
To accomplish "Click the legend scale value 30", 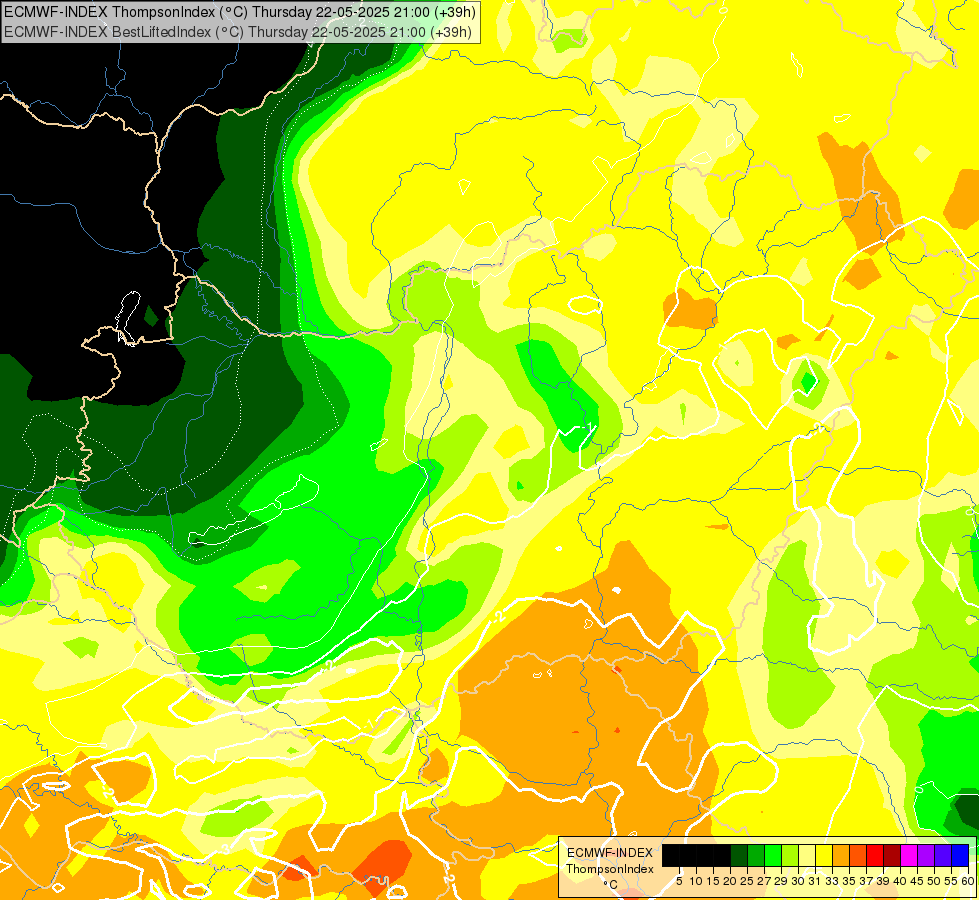I will click(798, 881).
